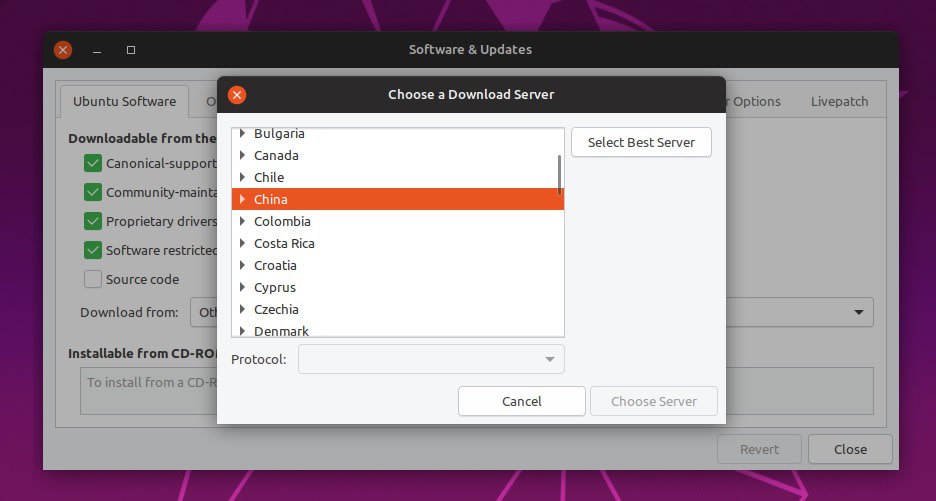Uncheck Community-maintained software checkbox
The image size is (936, 501).
(93, 192)
